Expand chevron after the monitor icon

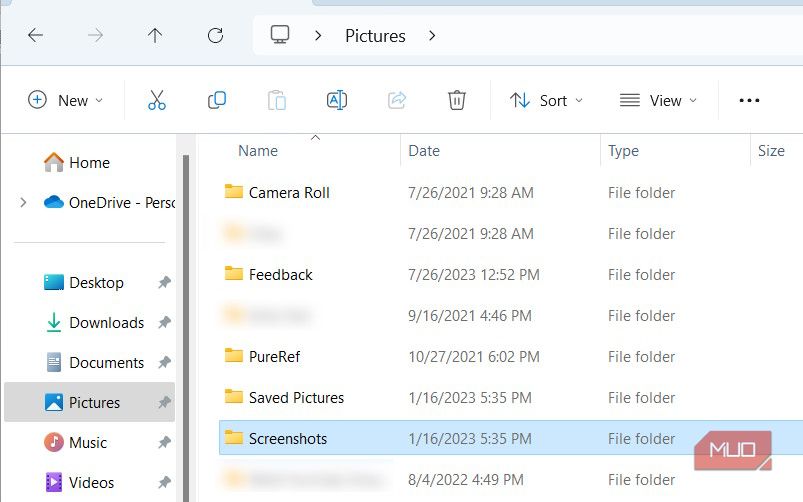point(318,35)
